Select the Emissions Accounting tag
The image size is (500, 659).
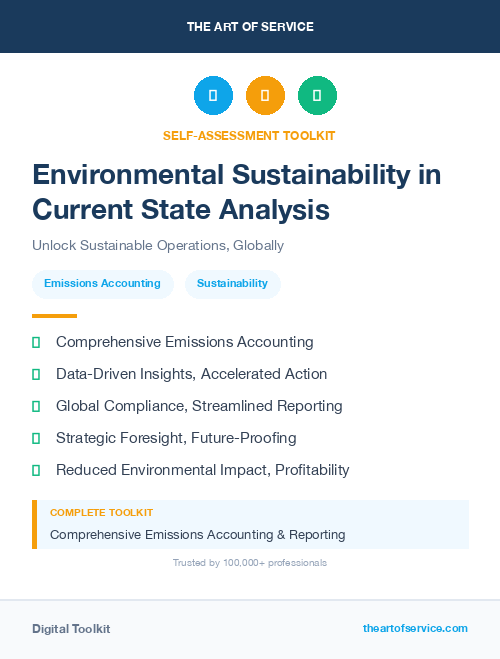(103, 284)
